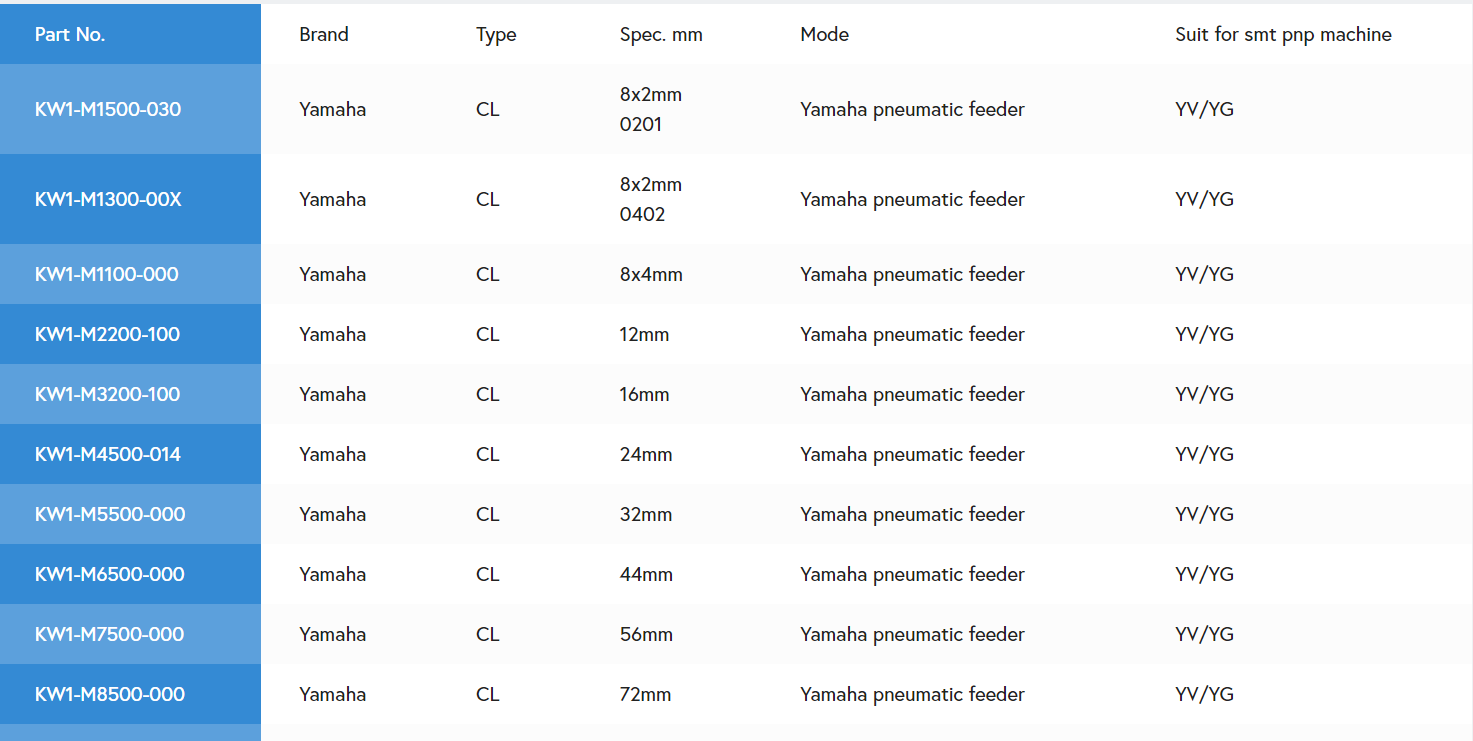The height and width of the screenshot is (741, 1473).
Task: Click Suit for smt pnp machine header
Action: pos(1283,35)
